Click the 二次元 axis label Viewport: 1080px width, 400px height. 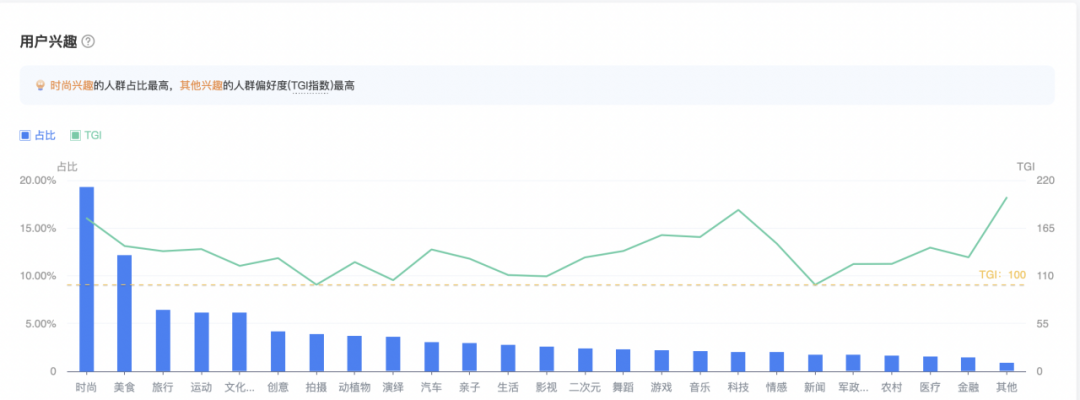click(584, 387)
